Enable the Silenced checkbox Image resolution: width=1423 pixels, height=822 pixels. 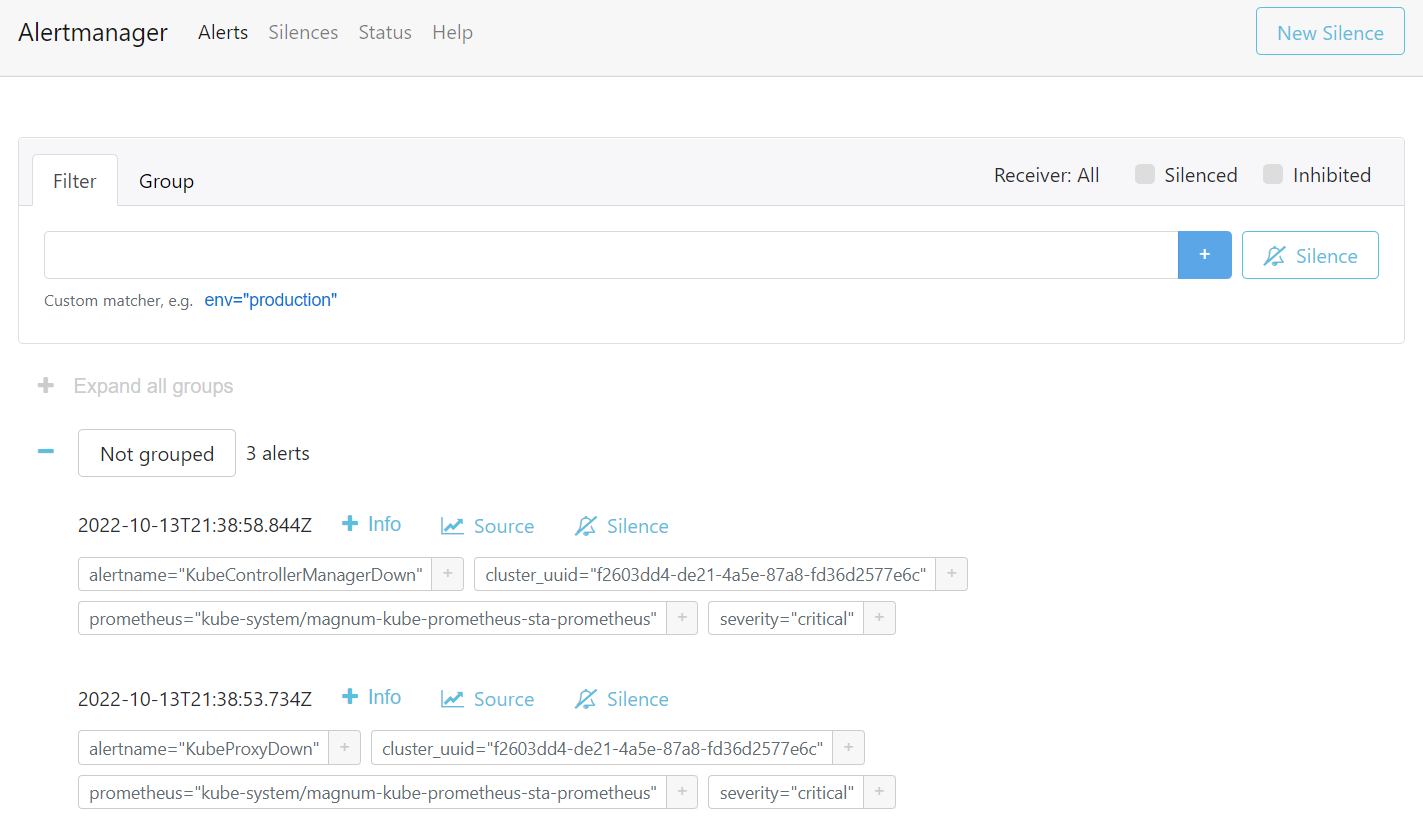(1144, 173)
